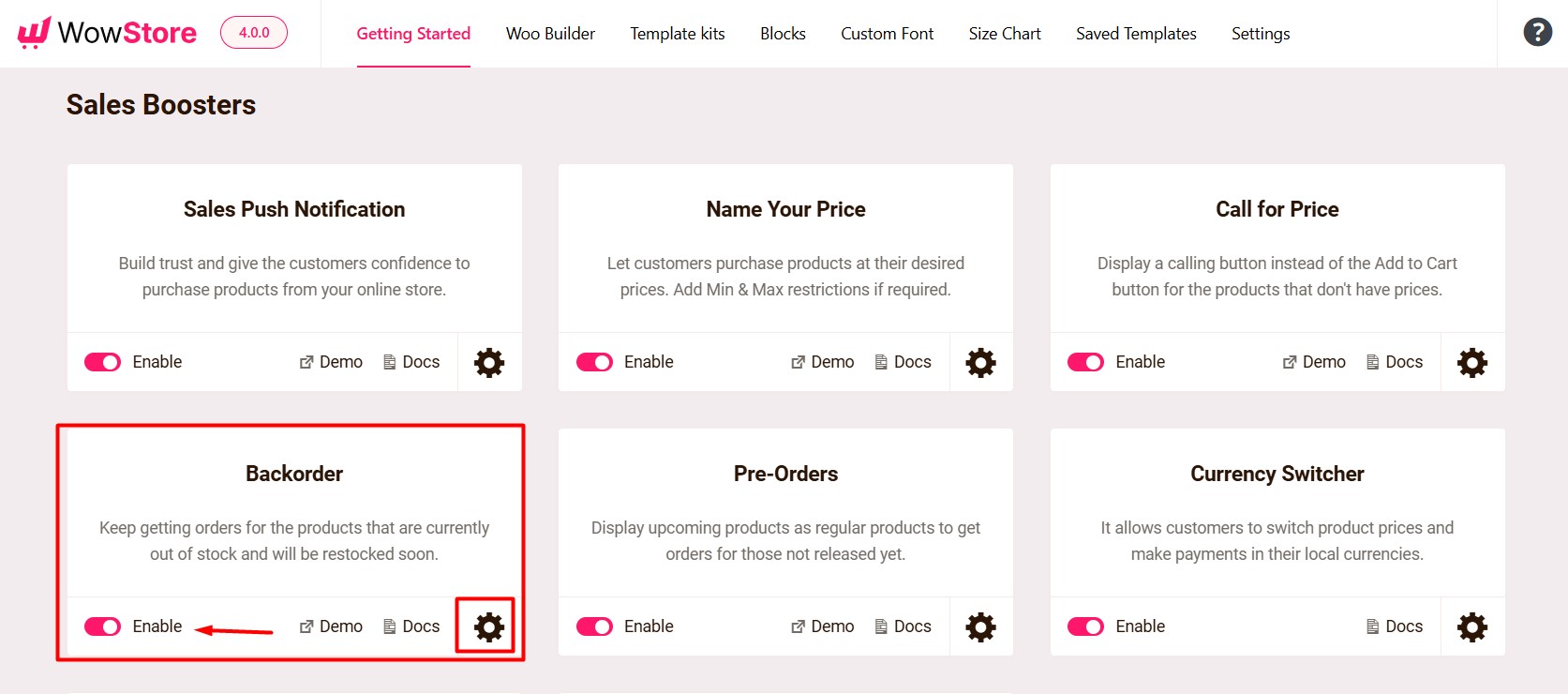Open Call for Price settings gear

(x=1471, y=362)
